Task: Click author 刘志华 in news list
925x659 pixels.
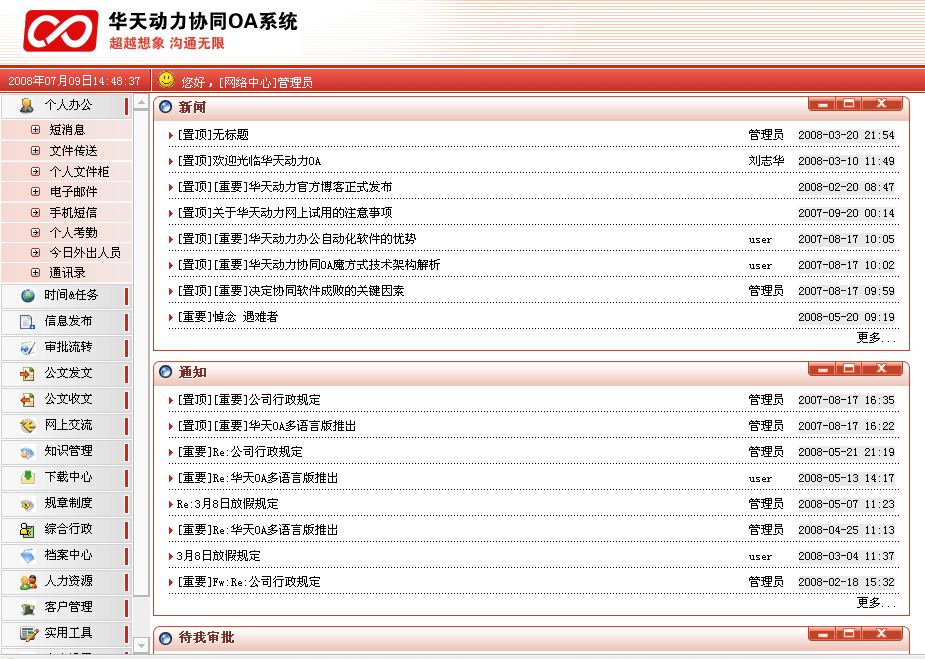Action: click(x=766, y=161)
